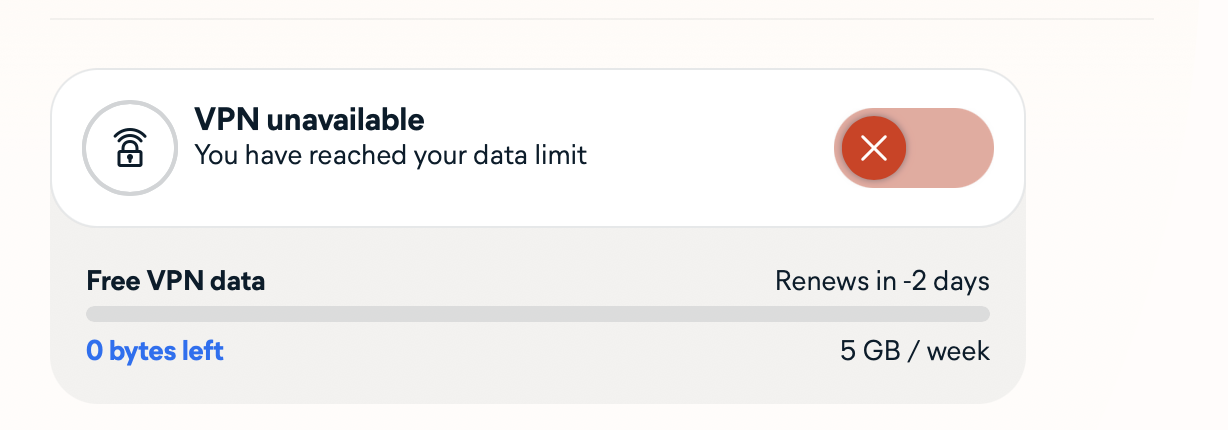Click the Free VPN data progress bar
Viewport: 1228px width, 430px height.
click(x=538, y=314)
